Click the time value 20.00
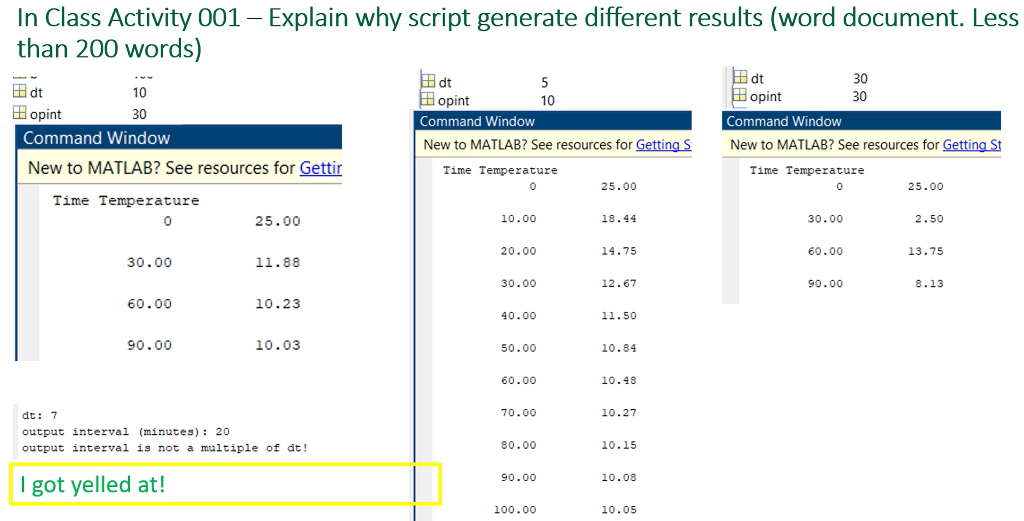 pos(519,251)
